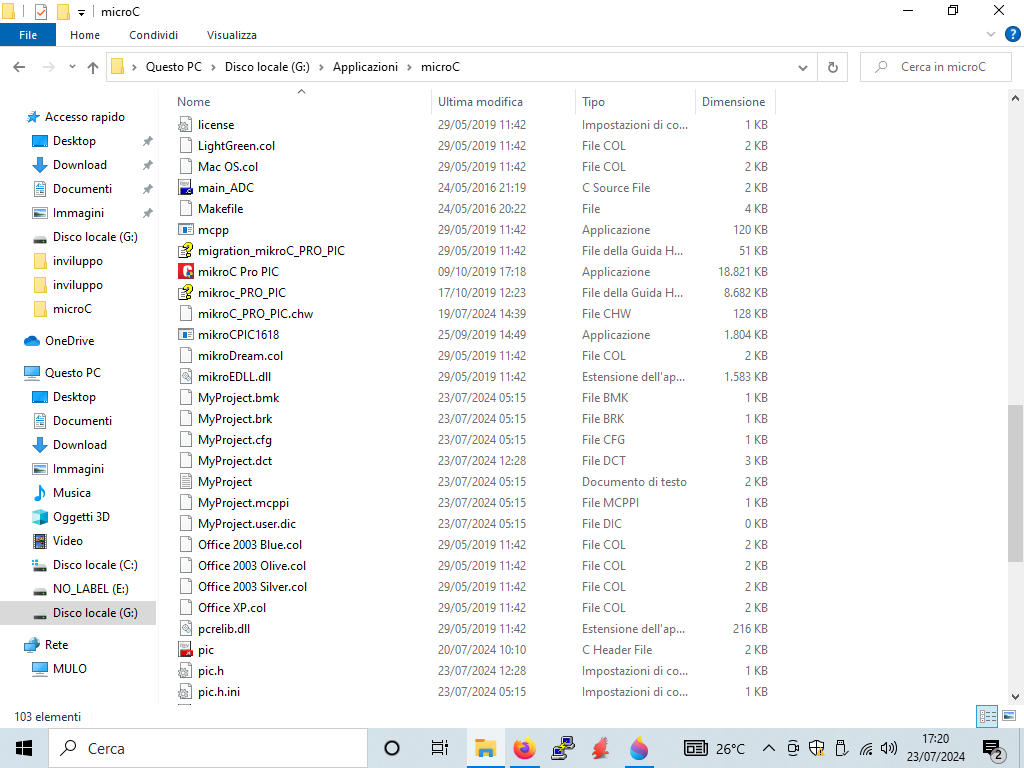Viewport: 1024px width, 768px height.
Task: Open Disco locale (C:) in the navigation pane
Action: (x=95, y=565)
